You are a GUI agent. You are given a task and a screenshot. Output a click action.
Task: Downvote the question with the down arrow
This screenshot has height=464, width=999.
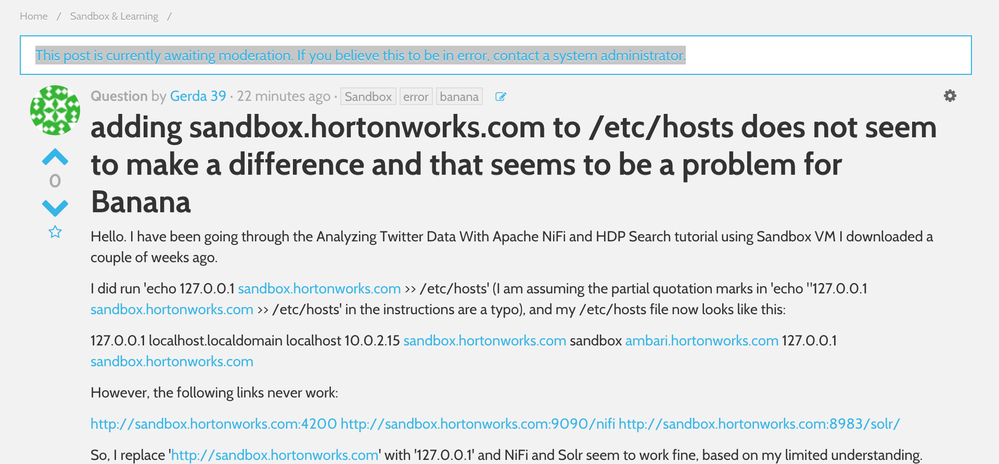tap(55, 207)
